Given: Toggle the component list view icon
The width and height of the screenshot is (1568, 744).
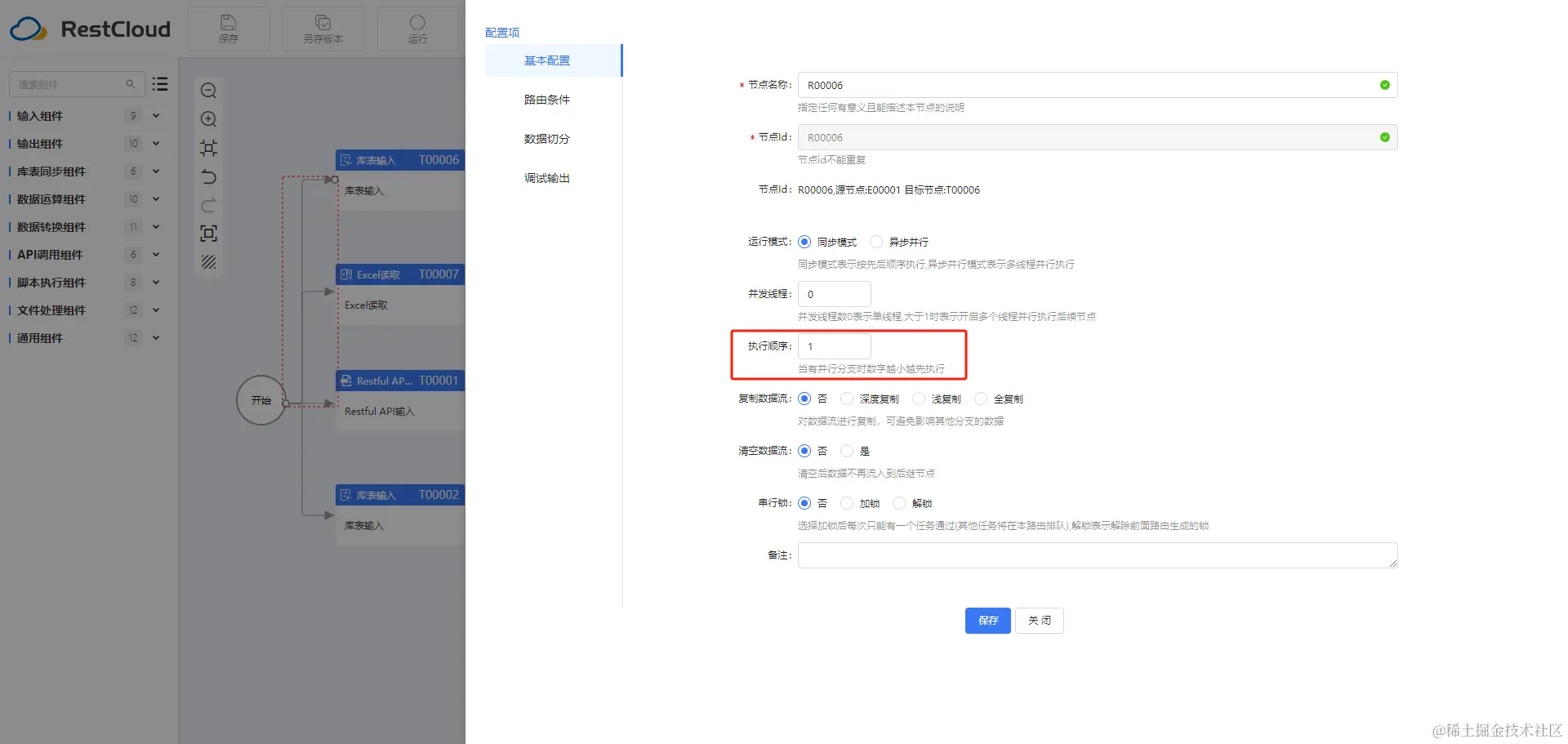Looking at the screenshot, I should (160, 84).
